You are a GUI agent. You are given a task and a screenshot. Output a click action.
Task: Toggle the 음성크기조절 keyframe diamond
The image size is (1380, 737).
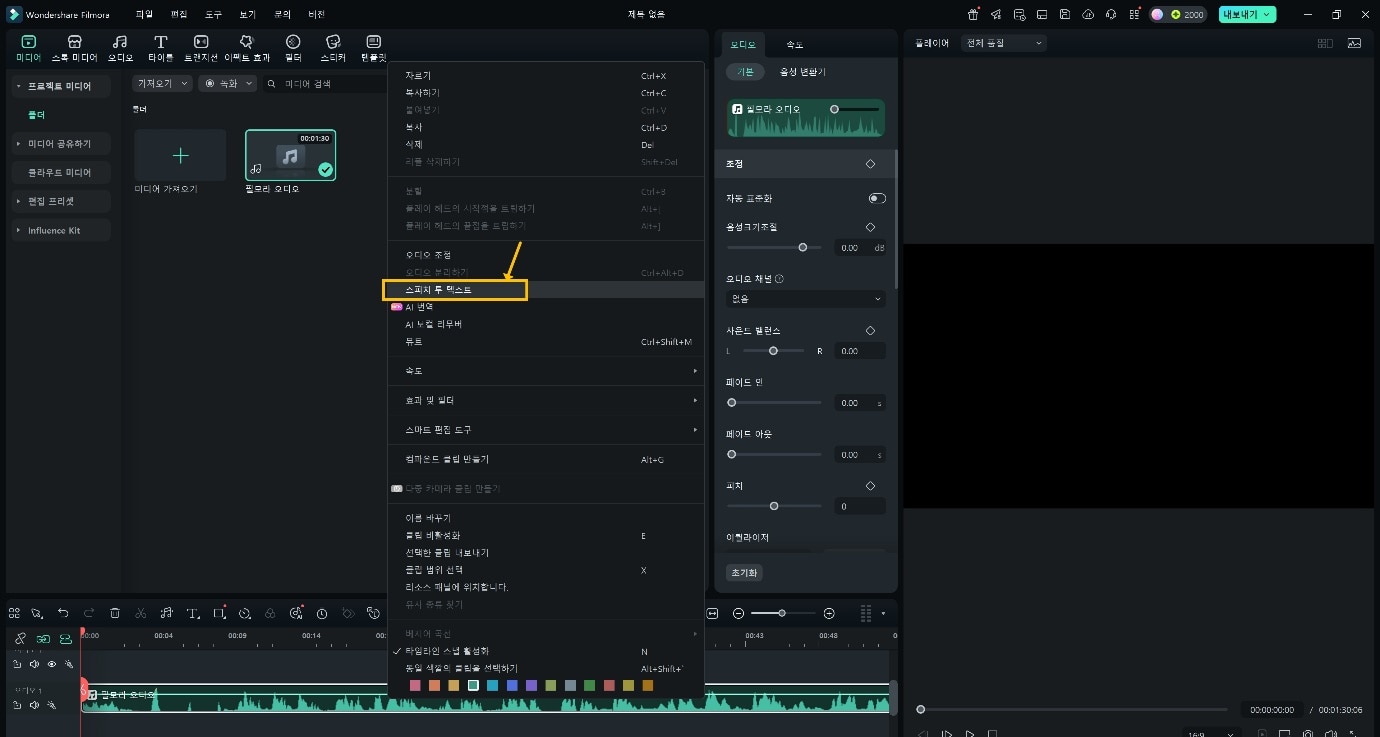870,227
